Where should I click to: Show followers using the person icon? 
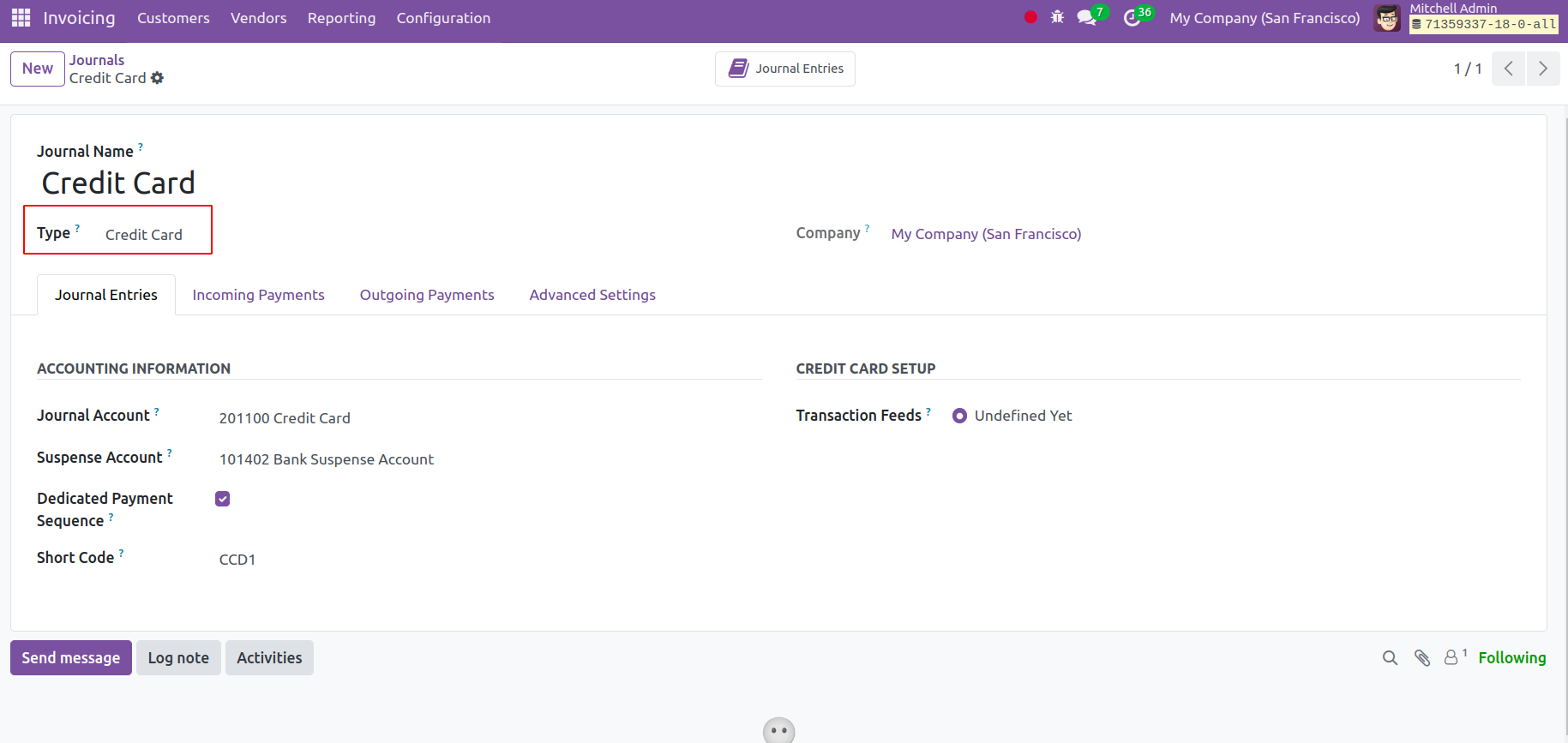[x=1451, y=657]
